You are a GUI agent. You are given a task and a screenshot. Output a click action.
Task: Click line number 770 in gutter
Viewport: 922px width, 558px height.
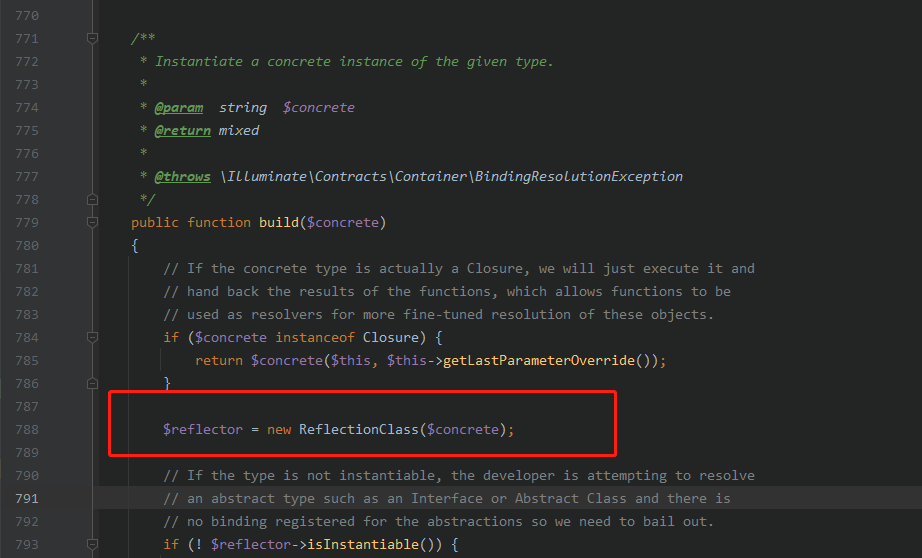(27, 16)
